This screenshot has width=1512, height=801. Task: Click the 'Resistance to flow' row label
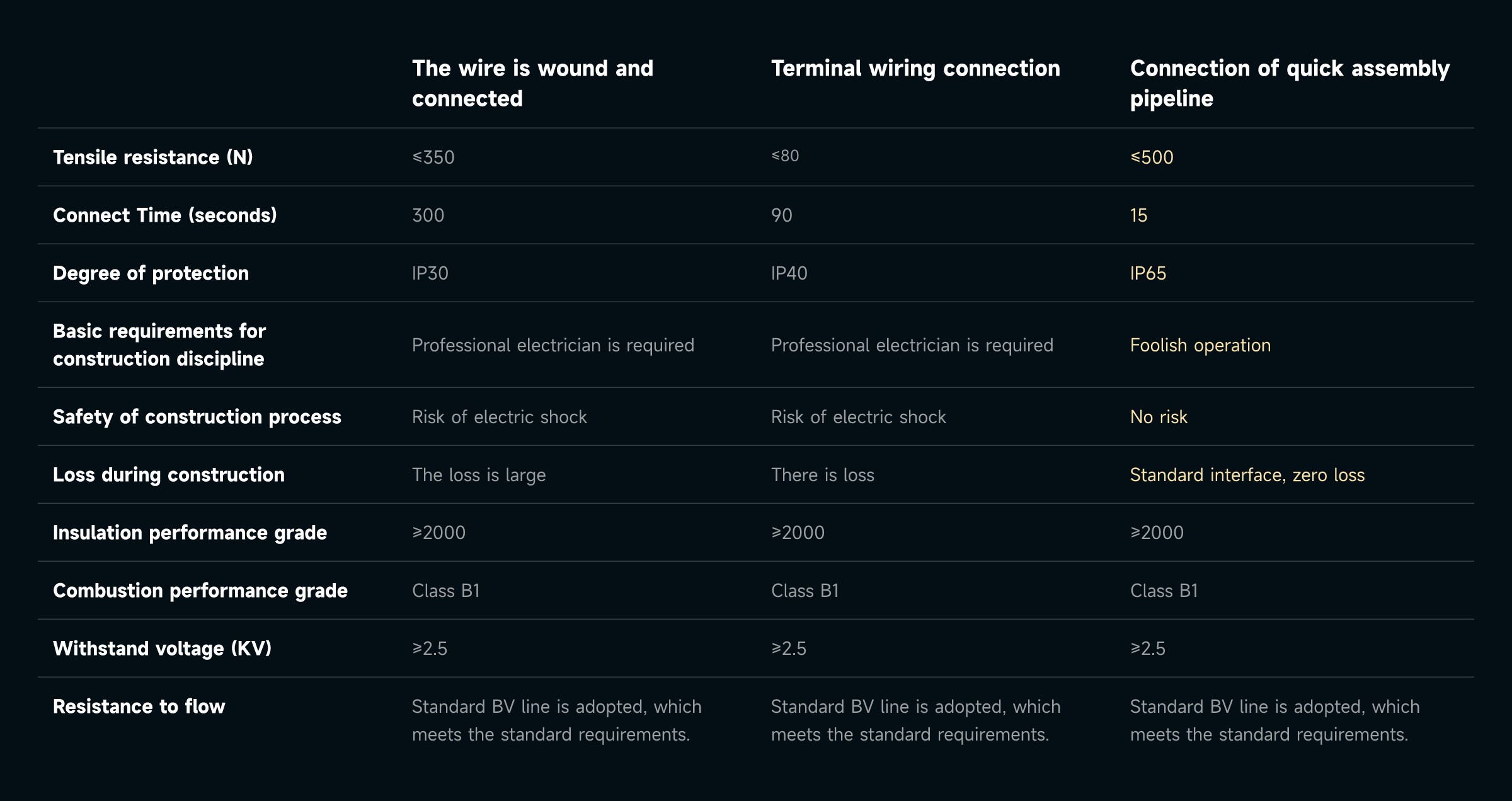click(x=139, y=707)
